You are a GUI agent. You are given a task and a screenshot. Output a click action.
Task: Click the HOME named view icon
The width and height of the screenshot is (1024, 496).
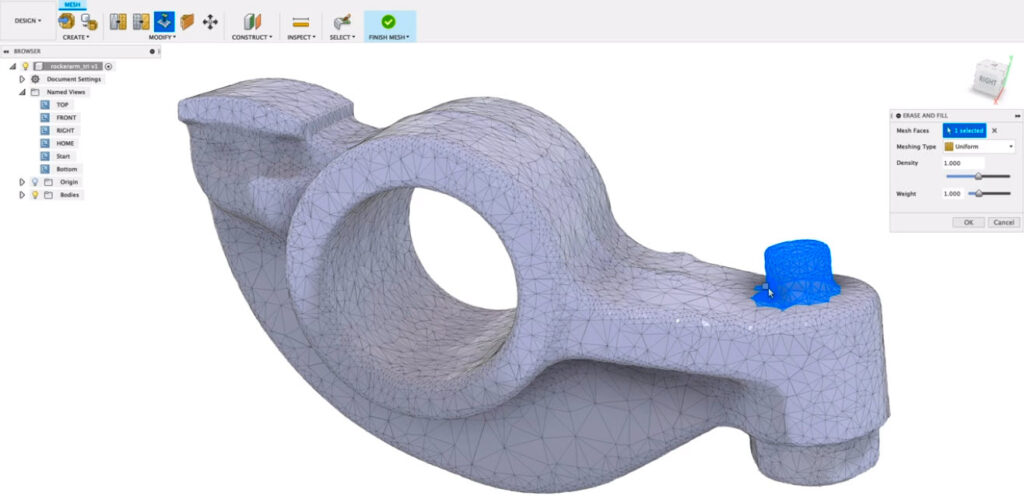click(44, 144)
